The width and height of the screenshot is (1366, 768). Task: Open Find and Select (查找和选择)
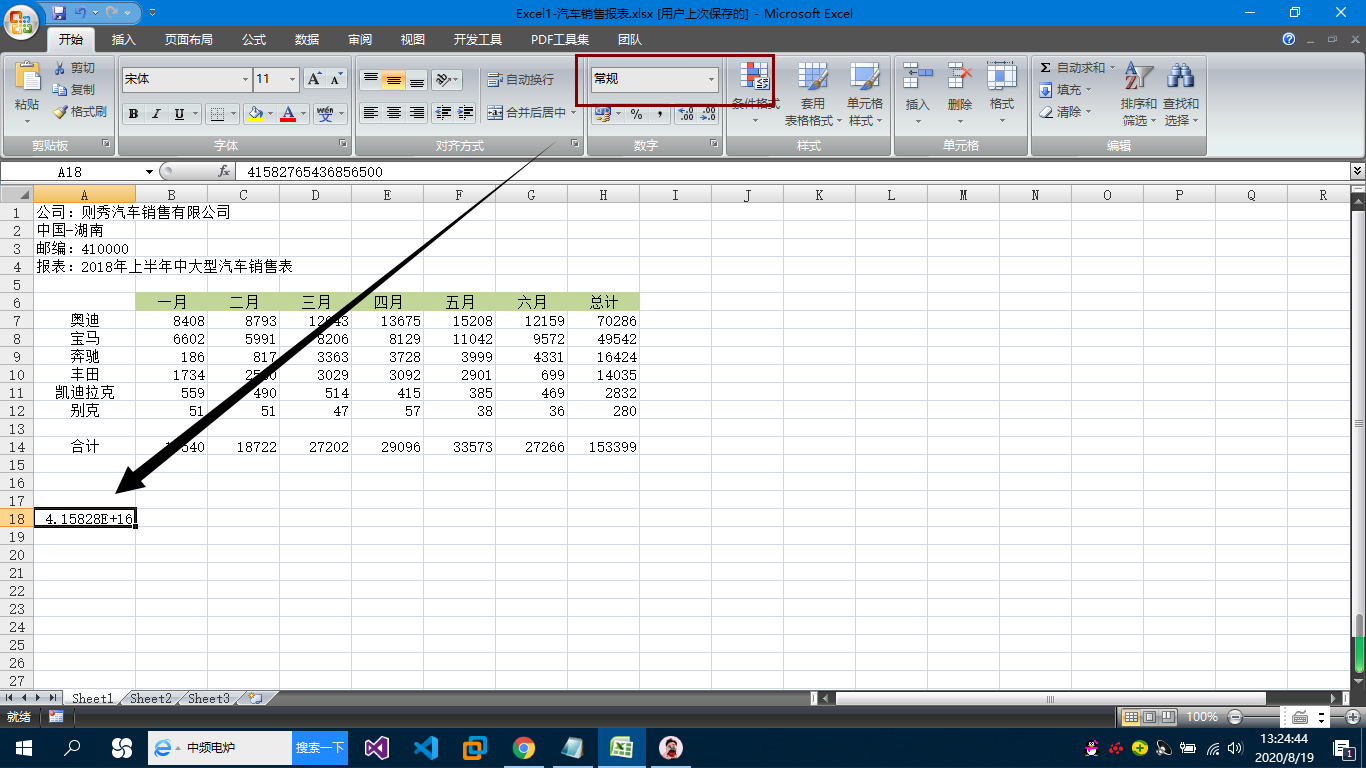coord(1181,93)
